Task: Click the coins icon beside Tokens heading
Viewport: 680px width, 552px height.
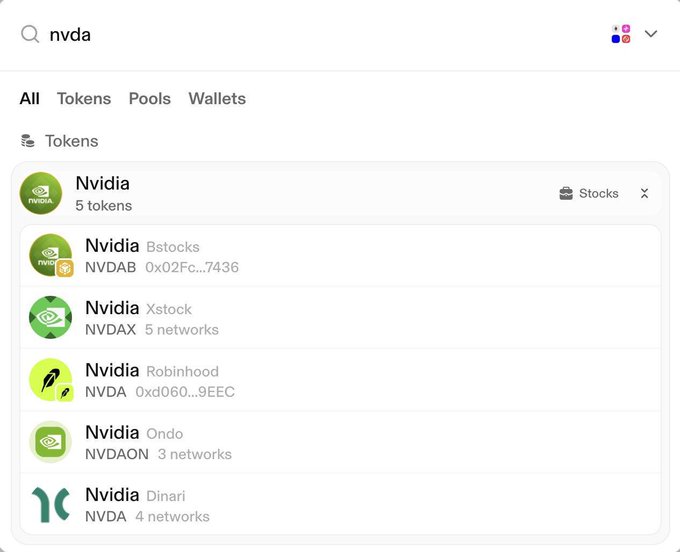Action: point(28,141)
